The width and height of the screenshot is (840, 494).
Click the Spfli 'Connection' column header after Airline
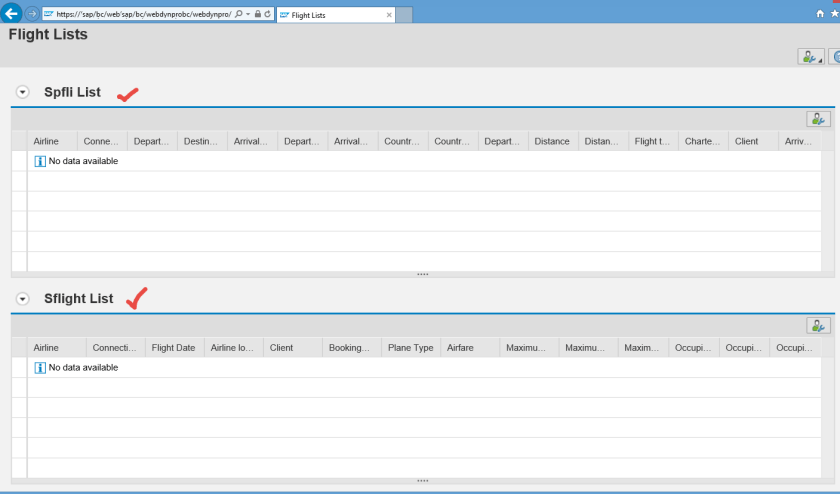click(x=102, y=141)
